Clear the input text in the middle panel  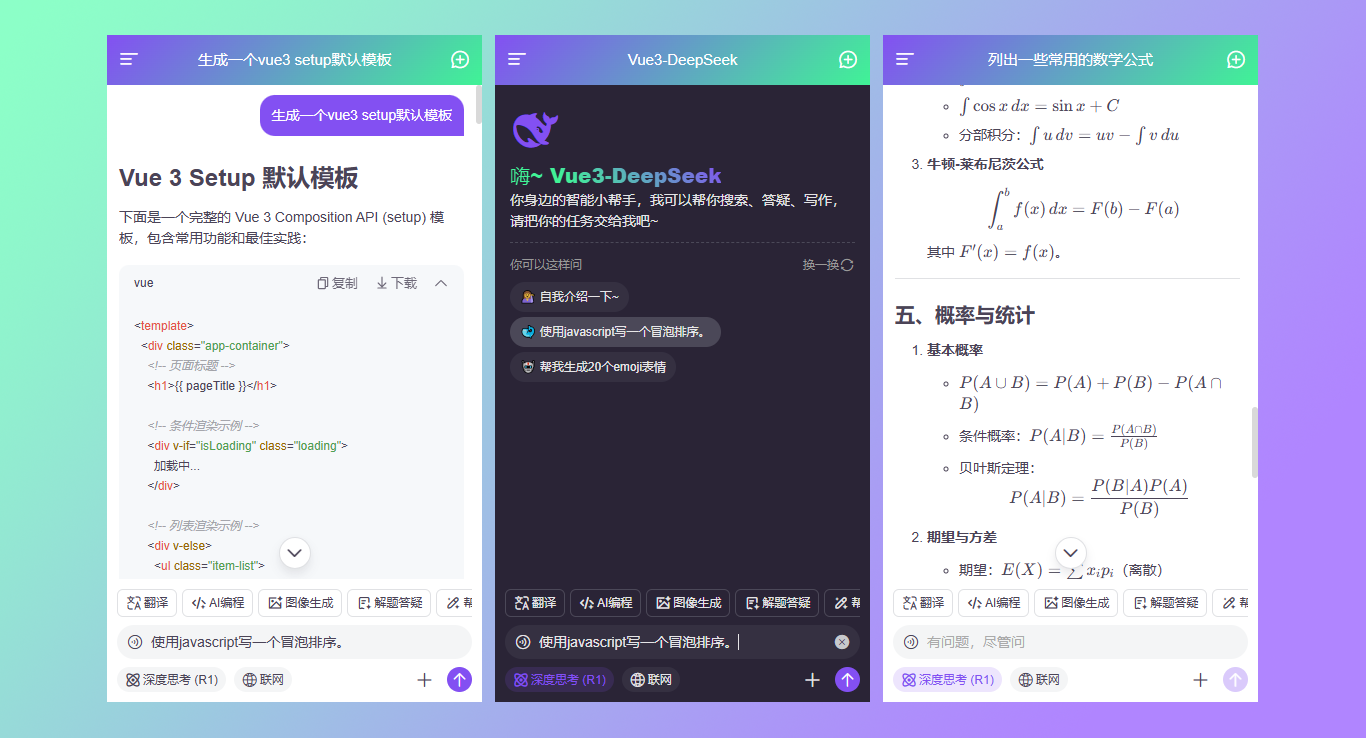pos(842,642)
